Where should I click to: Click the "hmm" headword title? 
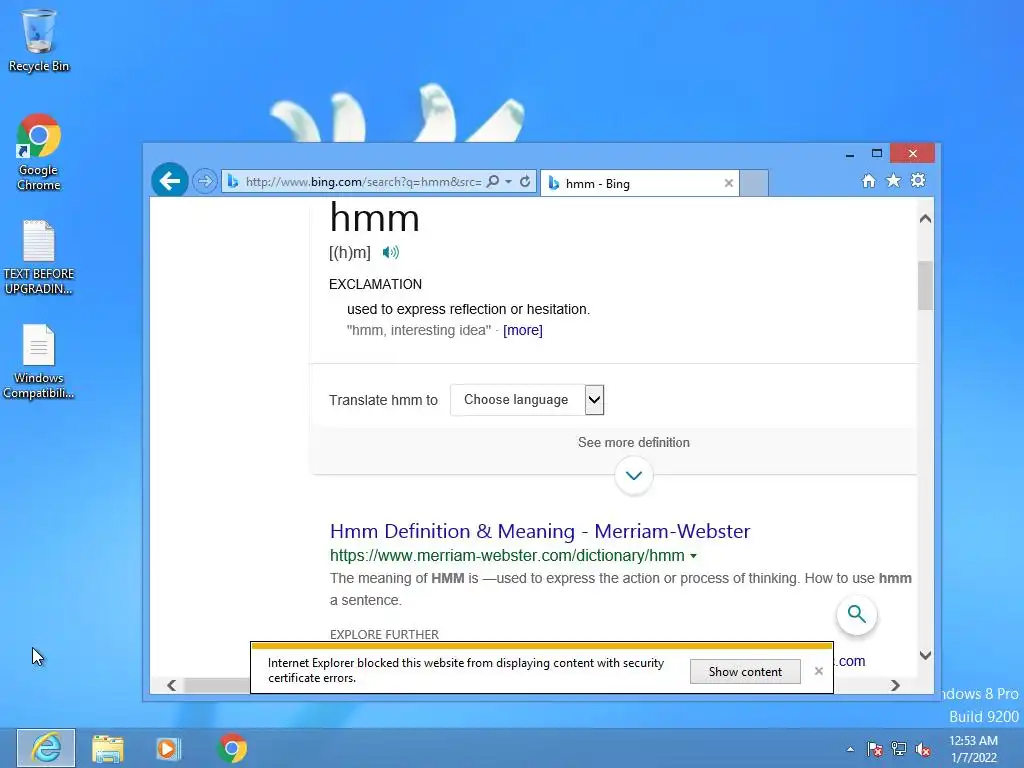click(374, 217)
